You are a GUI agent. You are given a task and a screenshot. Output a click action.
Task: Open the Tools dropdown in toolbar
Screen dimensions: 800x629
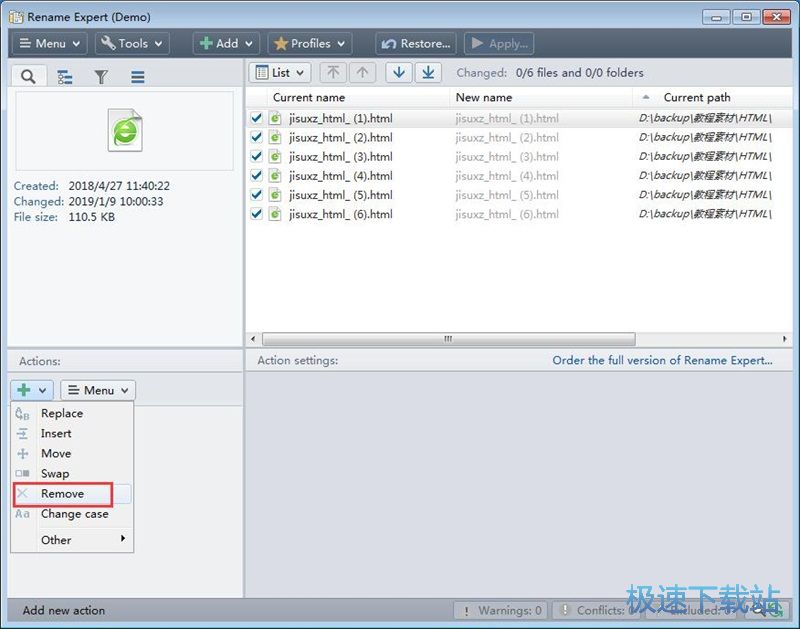click(x=131, y=44)
